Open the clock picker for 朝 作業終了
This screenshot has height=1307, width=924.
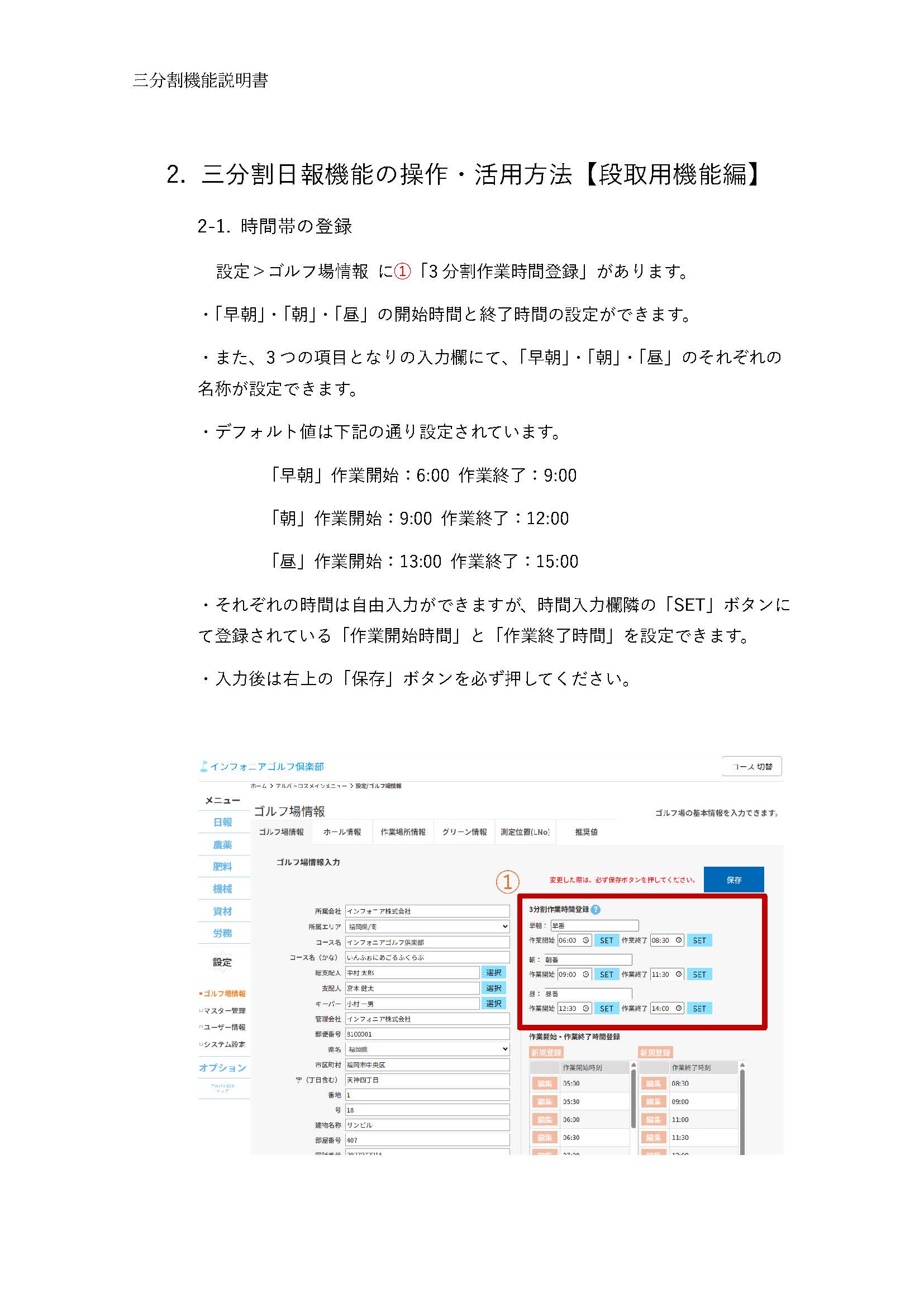[x=679, y=975]
